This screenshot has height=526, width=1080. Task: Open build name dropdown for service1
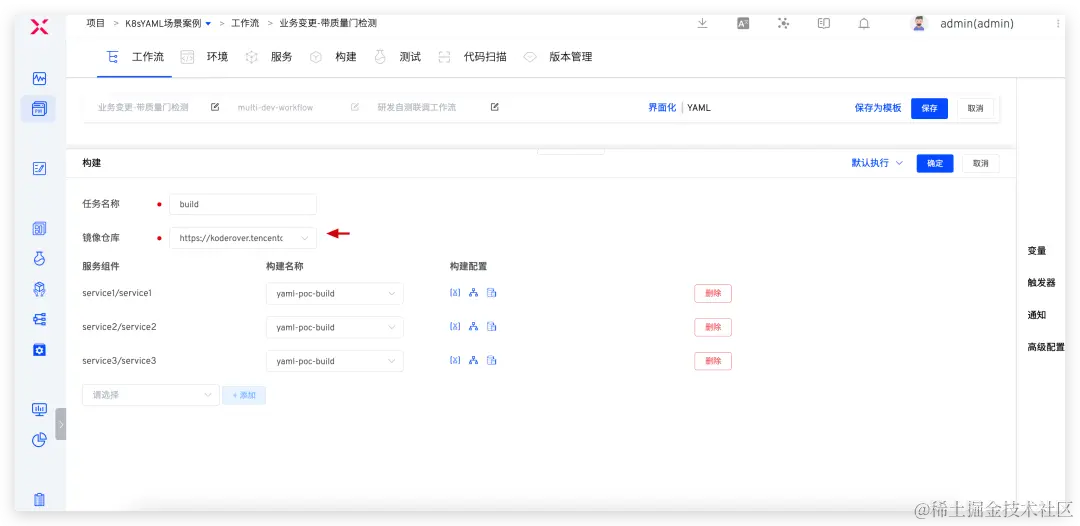tap(335, 293)
